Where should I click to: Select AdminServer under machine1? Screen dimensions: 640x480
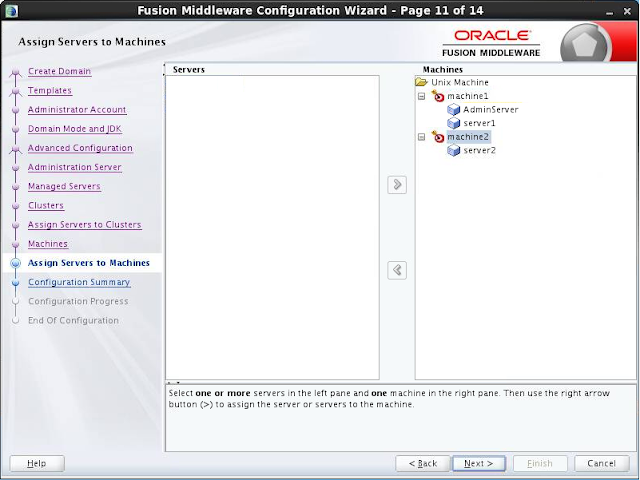click(x=491, y=109)
